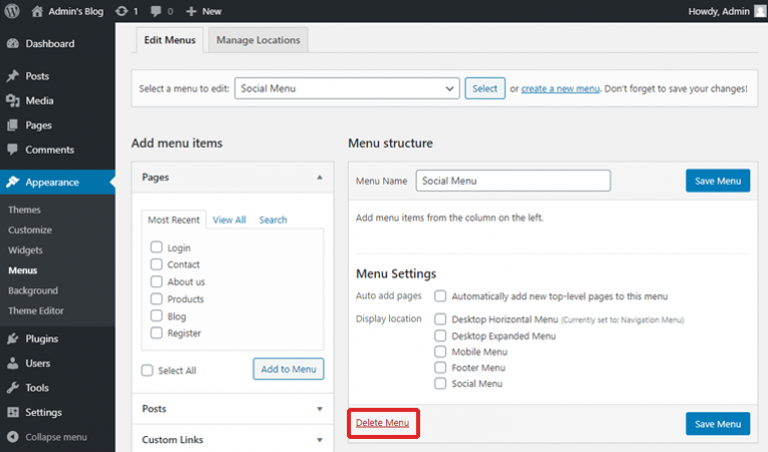Click the Menu Name text field
This screenshot has height=452, width=768.
pos(512,181)
